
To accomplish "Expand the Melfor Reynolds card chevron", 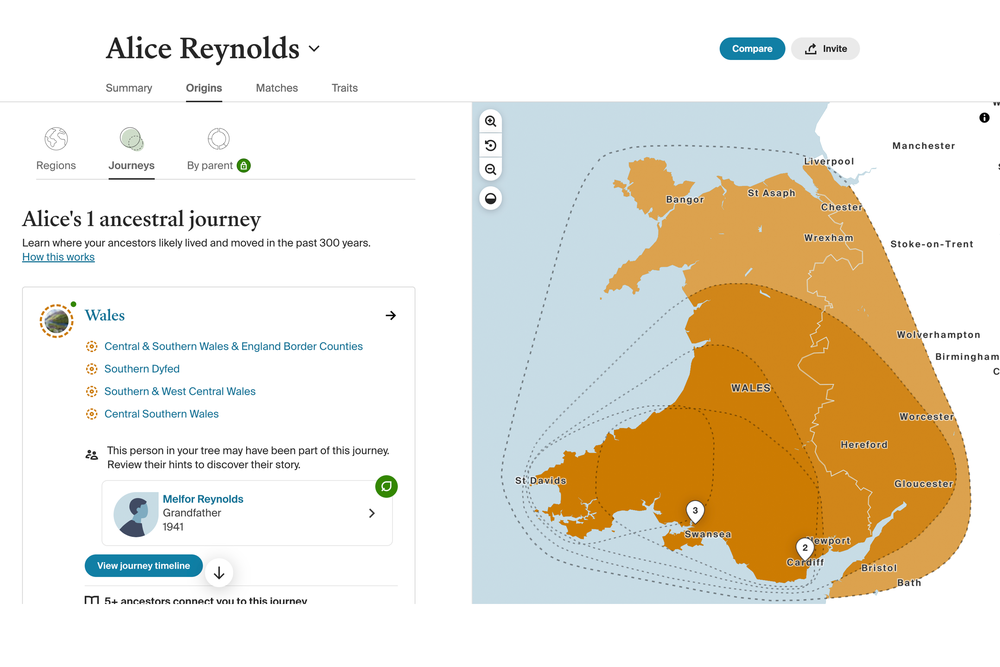I will tap(372, 513).
